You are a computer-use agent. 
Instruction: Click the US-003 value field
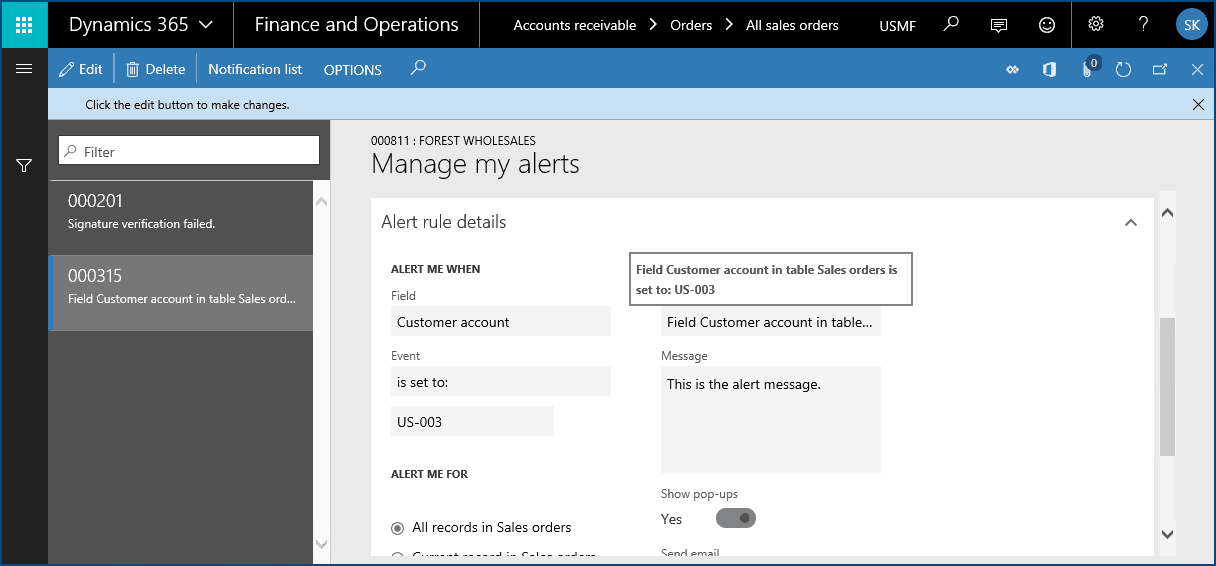pyautogui.click(x=472, y=421)
